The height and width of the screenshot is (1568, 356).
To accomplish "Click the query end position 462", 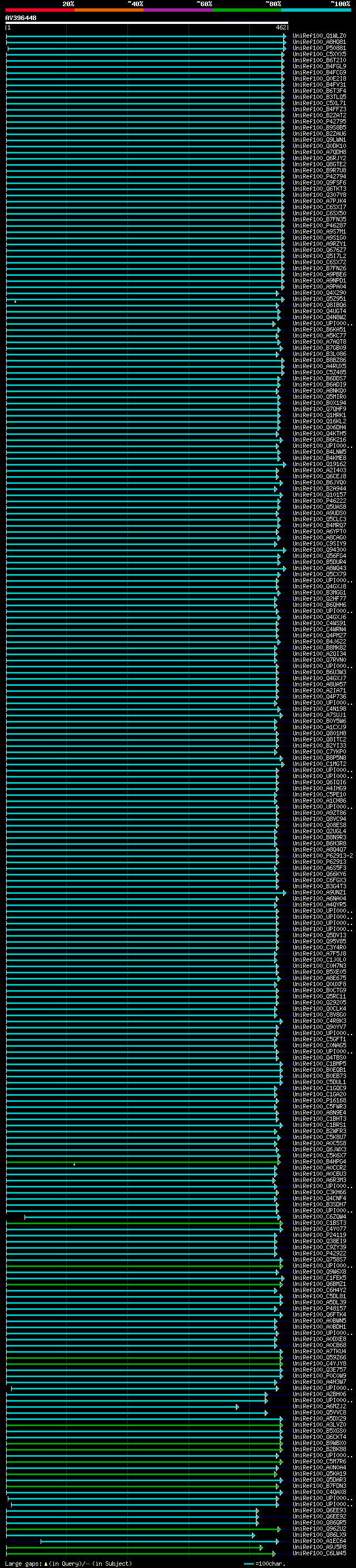I will point(281,27).
